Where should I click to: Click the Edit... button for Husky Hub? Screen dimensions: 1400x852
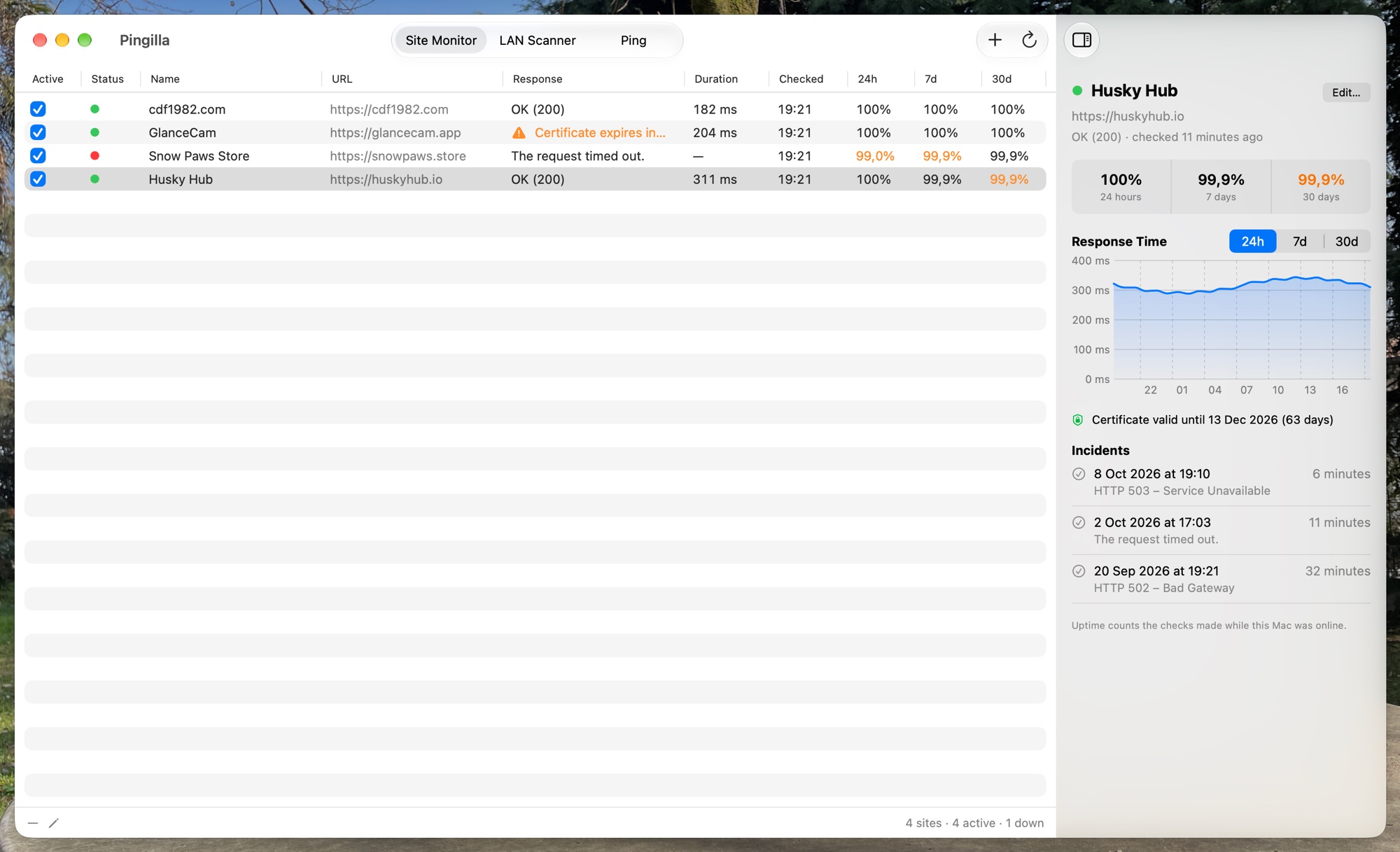coord(1346,92)
